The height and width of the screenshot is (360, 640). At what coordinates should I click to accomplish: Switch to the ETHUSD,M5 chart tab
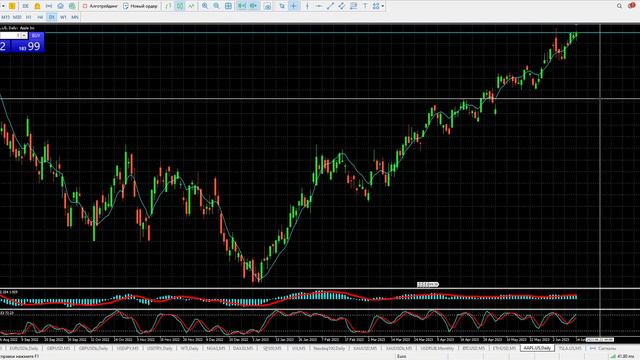[504, 348]
